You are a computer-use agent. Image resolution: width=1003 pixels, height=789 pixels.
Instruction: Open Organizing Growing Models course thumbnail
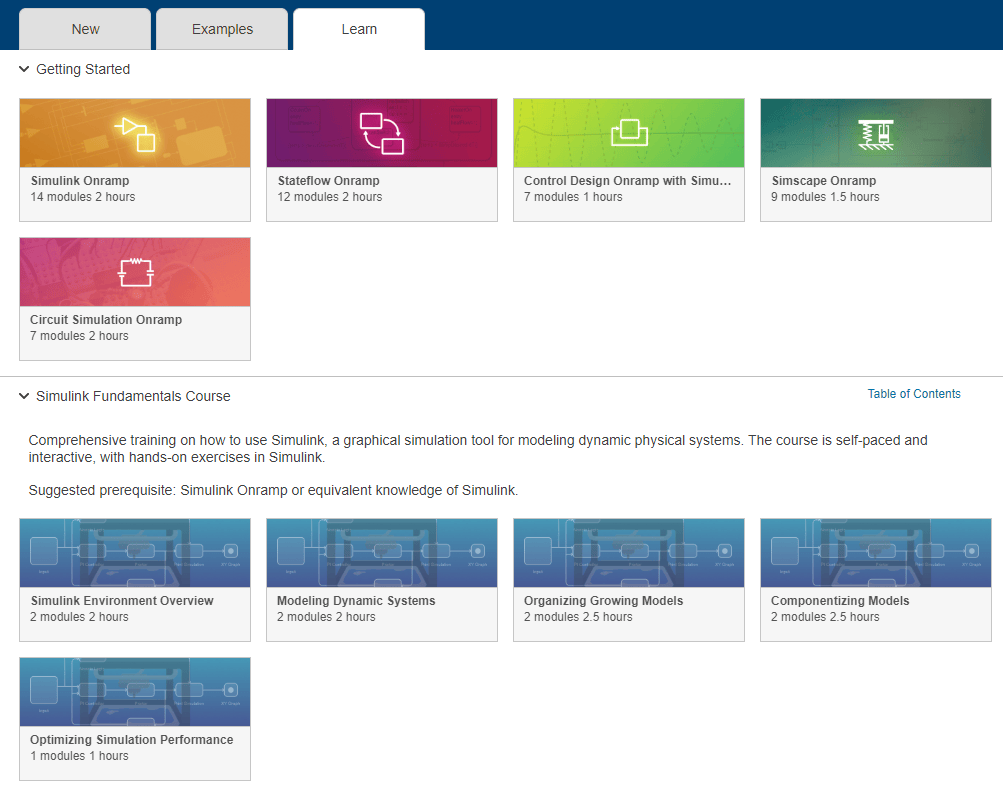629,553
